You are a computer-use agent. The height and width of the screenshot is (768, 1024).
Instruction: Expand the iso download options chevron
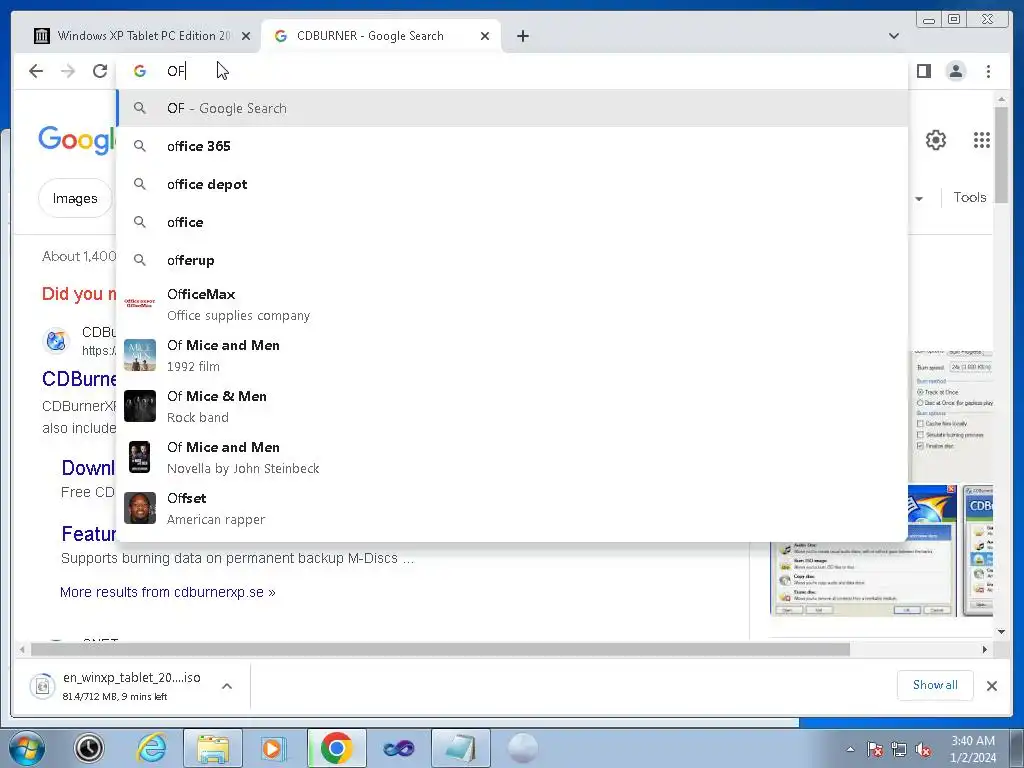(x=227, y=686)
